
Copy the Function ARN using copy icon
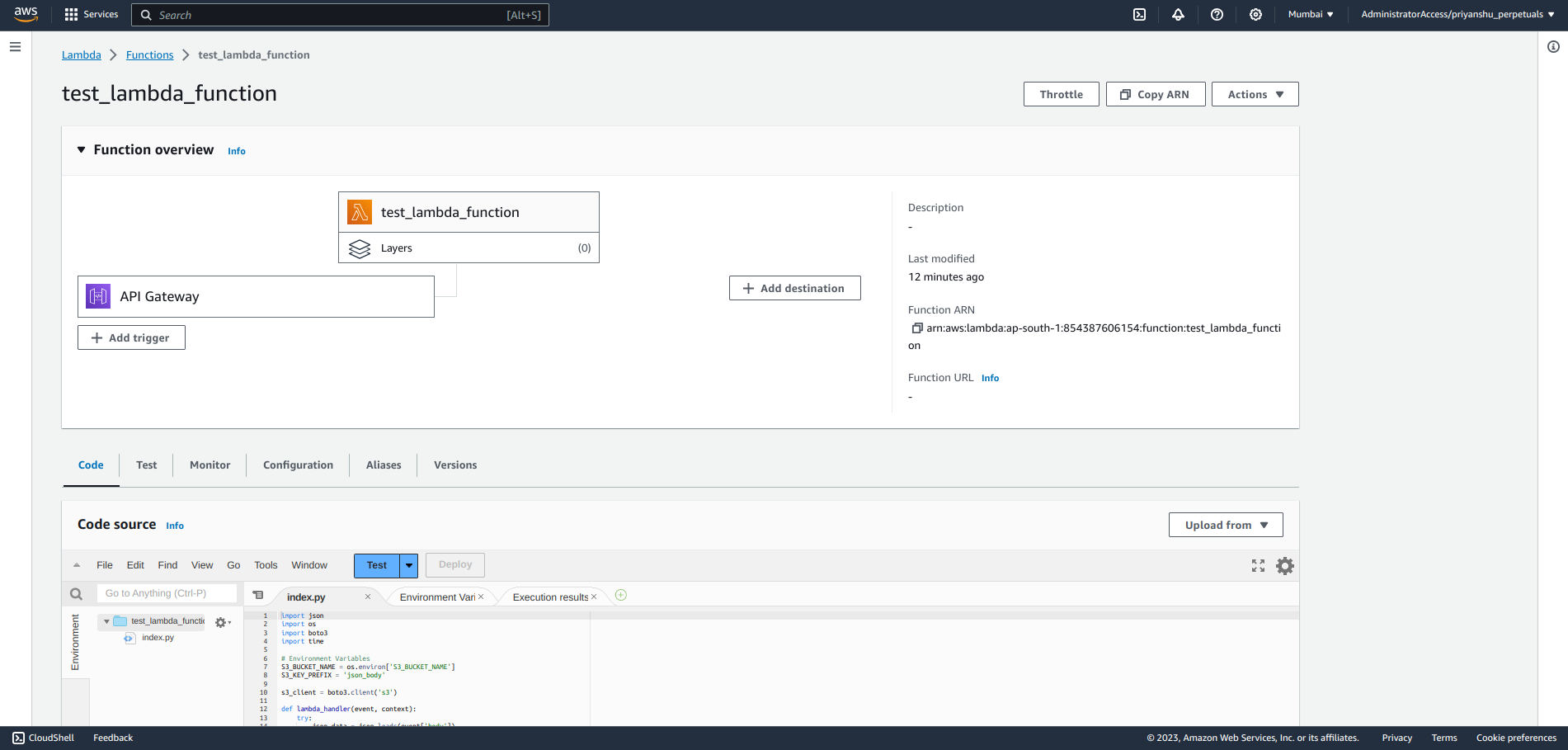click(x=916, y=328)
